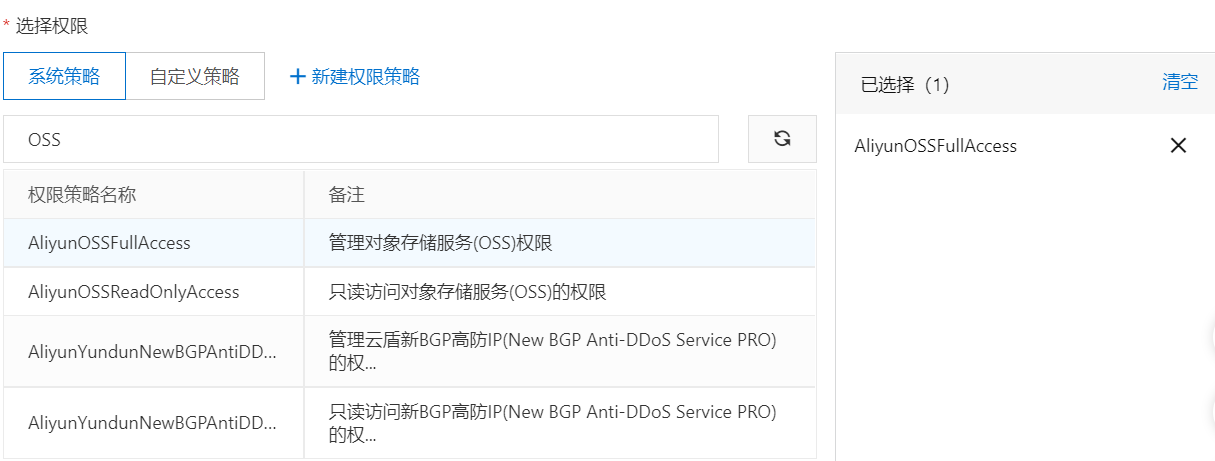This screenshot has width=1215, height=461.
Task: Switch to the 系统策略 tab
Action: (64, 77)
